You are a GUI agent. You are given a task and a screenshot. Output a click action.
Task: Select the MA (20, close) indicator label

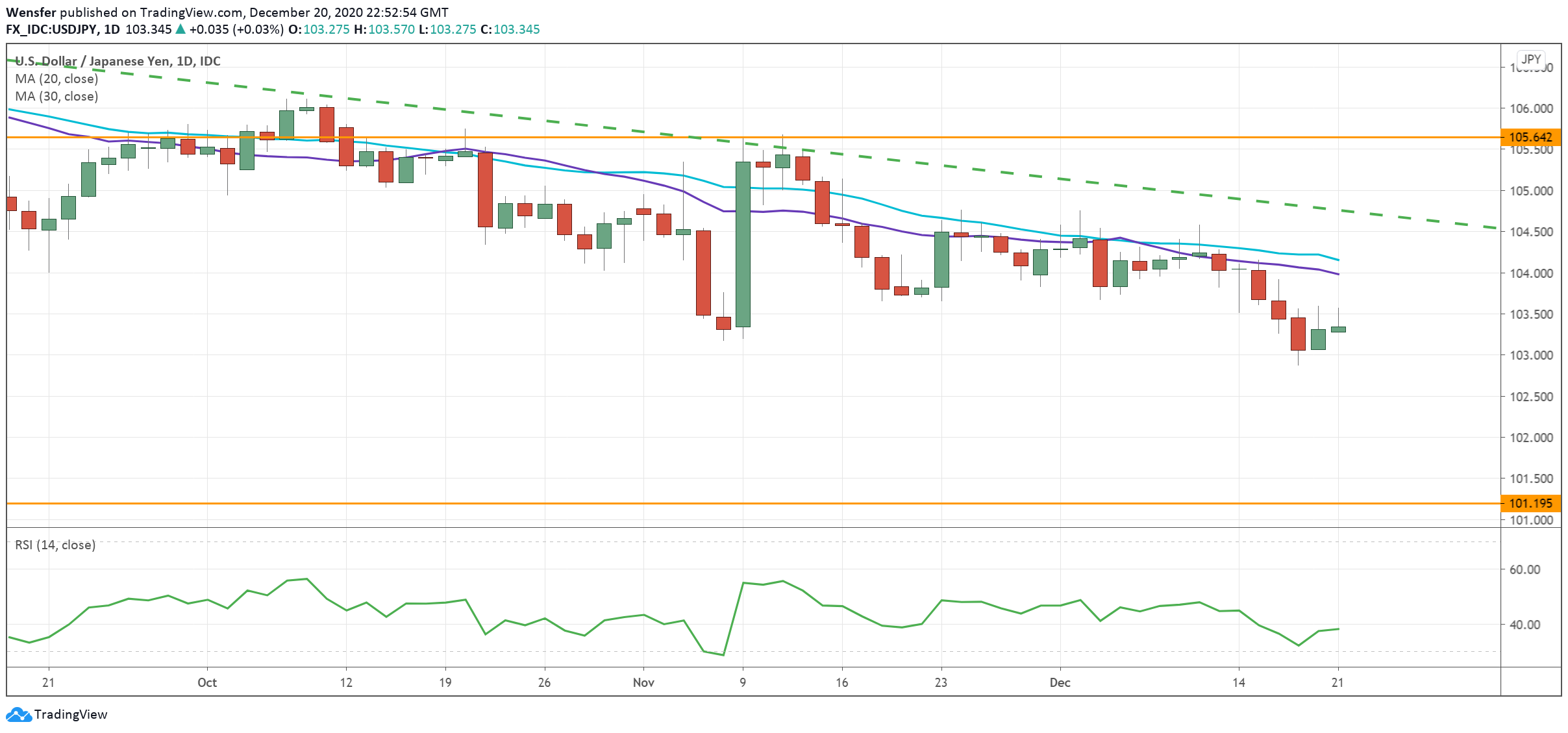[x=56, y=79]
